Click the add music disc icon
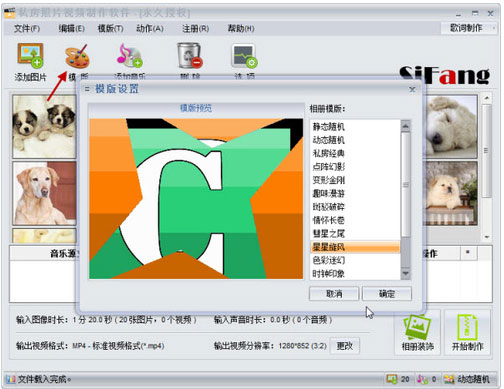504x389 pixels. (x=130, y=56)
